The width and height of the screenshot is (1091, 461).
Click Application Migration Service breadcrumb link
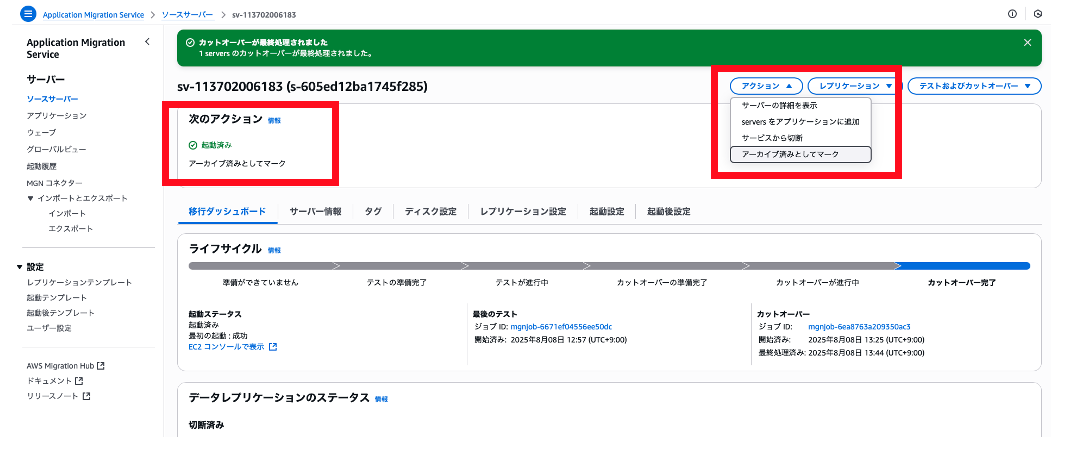point(94,15)
